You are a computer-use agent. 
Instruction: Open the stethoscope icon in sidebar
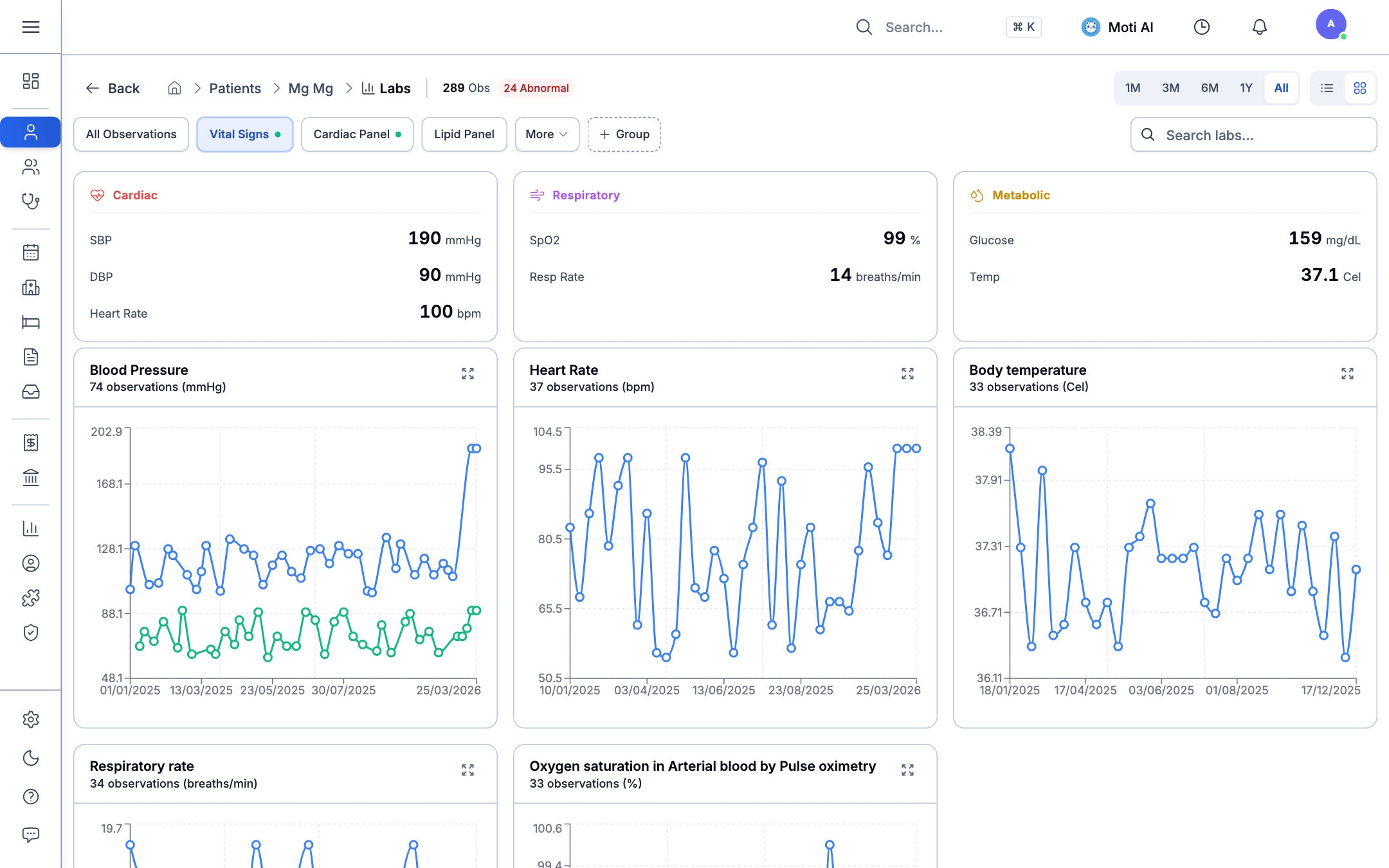coord(31,202)
